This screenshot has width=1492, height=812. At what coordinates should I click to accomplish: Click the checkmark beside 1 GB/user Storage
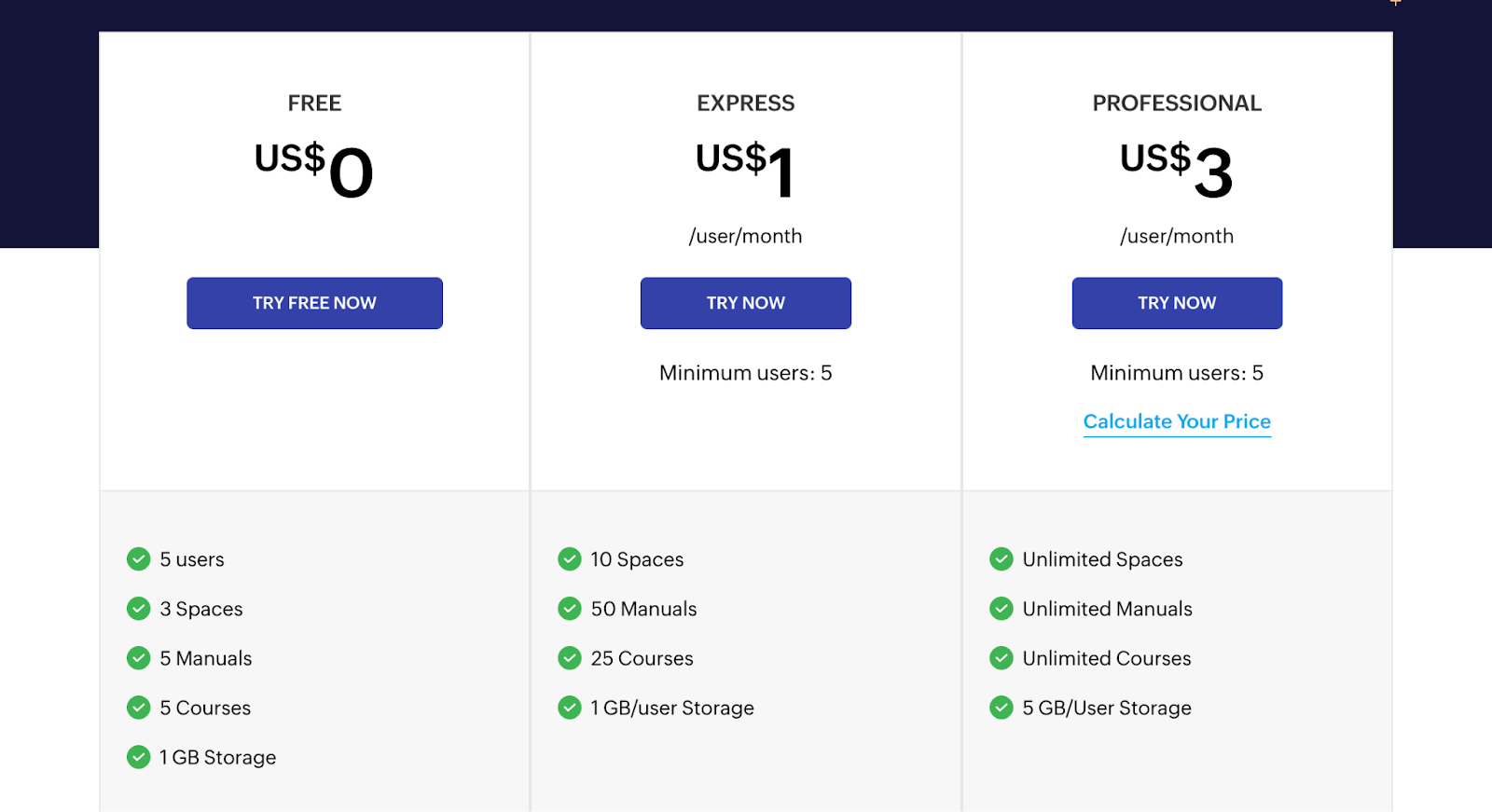[x=570, y=708]
